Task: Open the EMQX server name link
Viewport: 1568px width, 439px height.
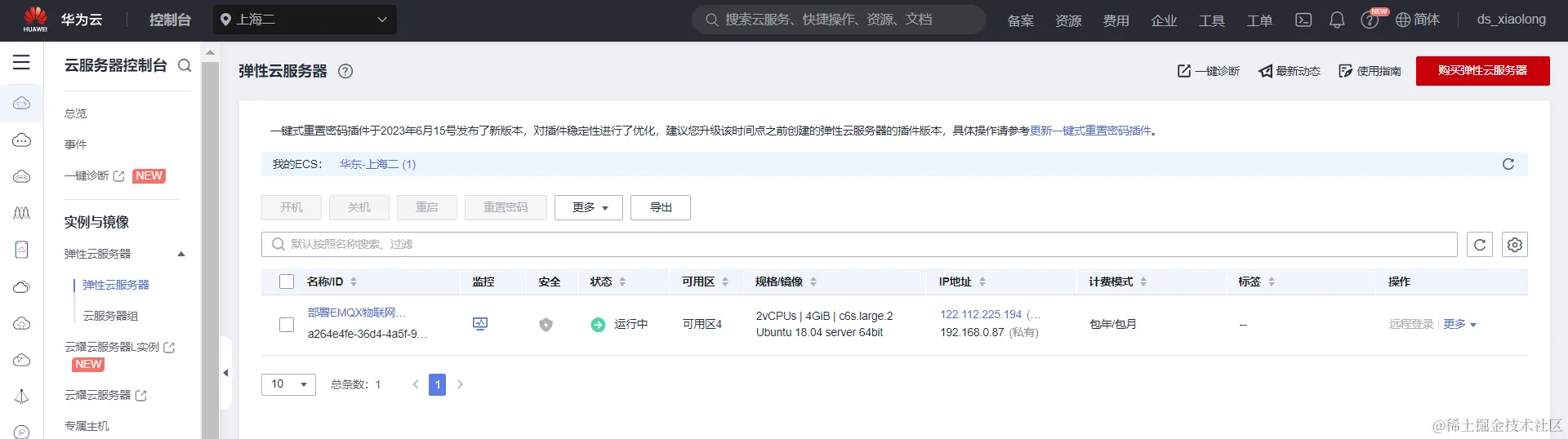Action: pos(356,313)
